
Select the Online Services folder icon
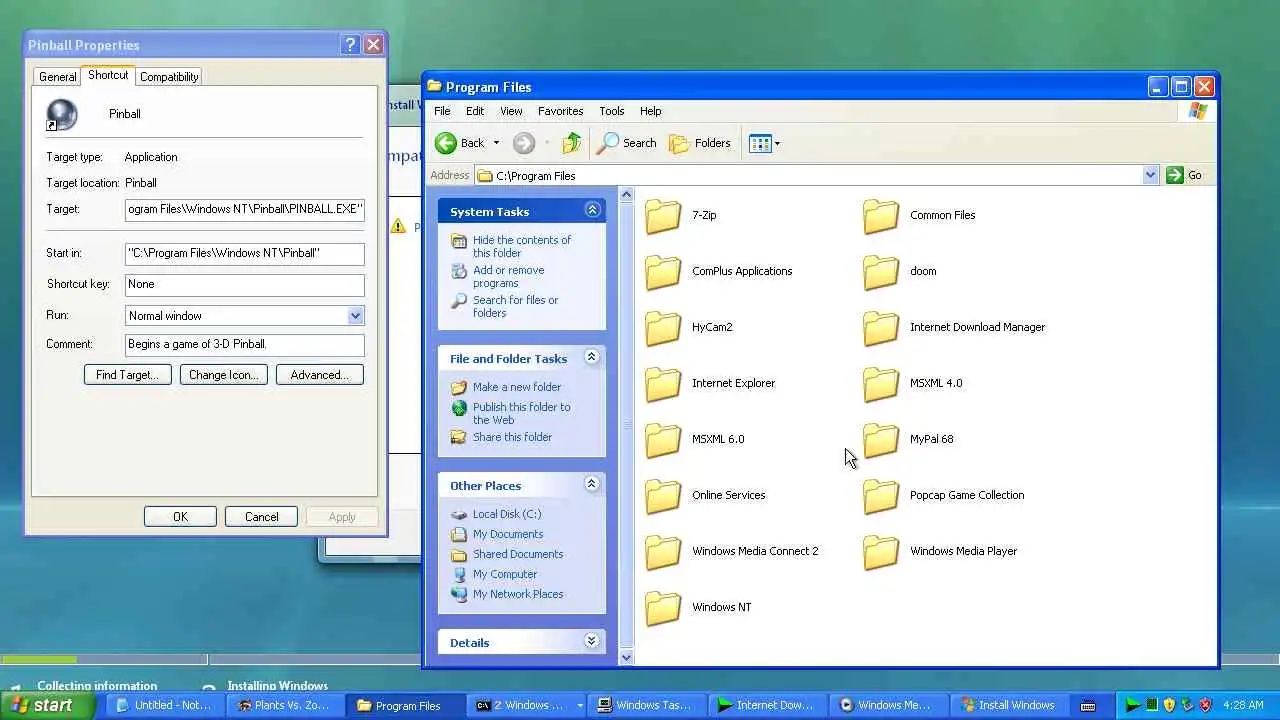coord(663,495)
